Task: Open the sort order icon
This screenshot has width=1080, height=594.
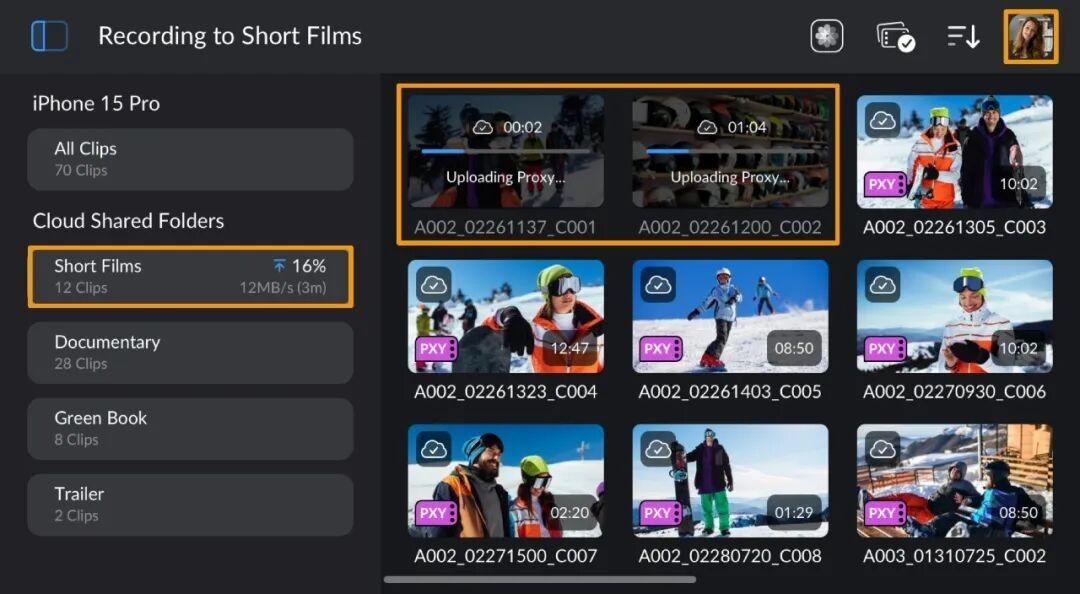Action: coord(963,36)
